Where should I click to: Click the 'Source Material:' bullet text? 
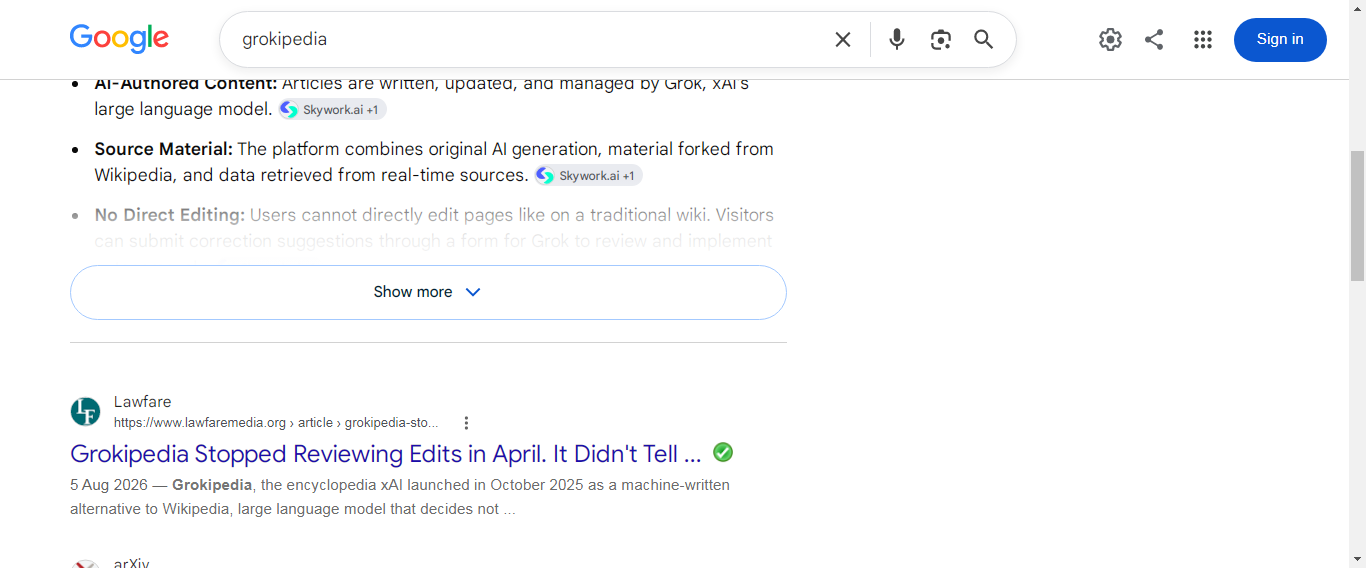point(163,149)
